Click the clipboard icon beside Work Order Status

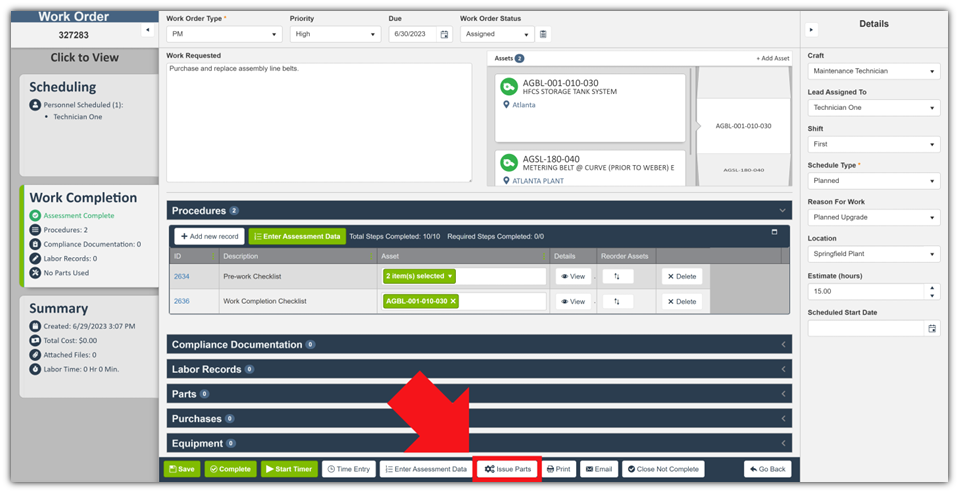(543, 34)
